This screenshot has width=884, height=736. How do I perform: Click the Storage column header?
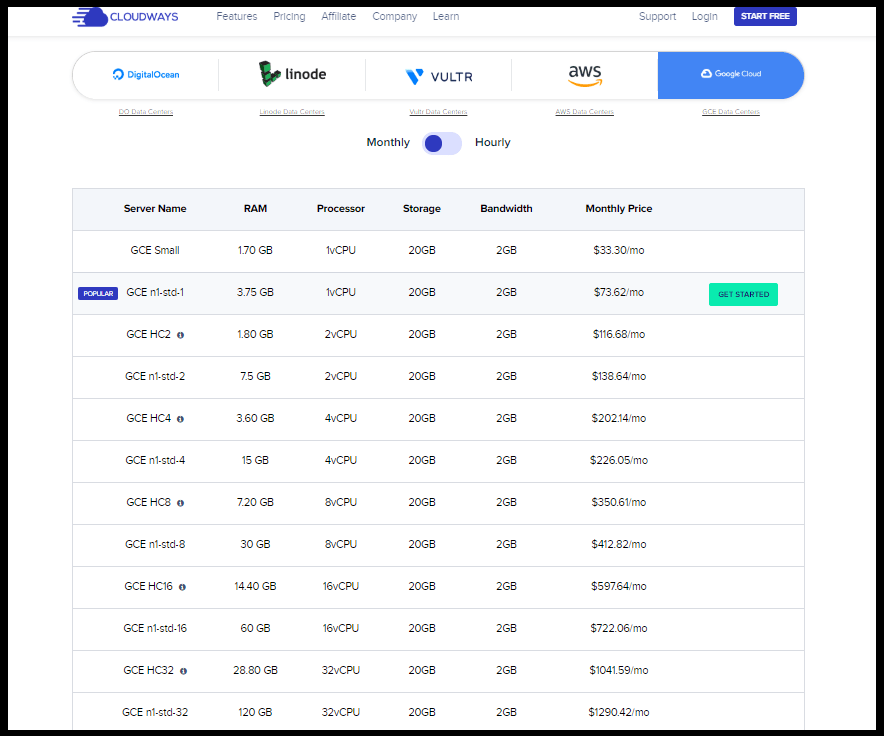(x=422, y=209)
